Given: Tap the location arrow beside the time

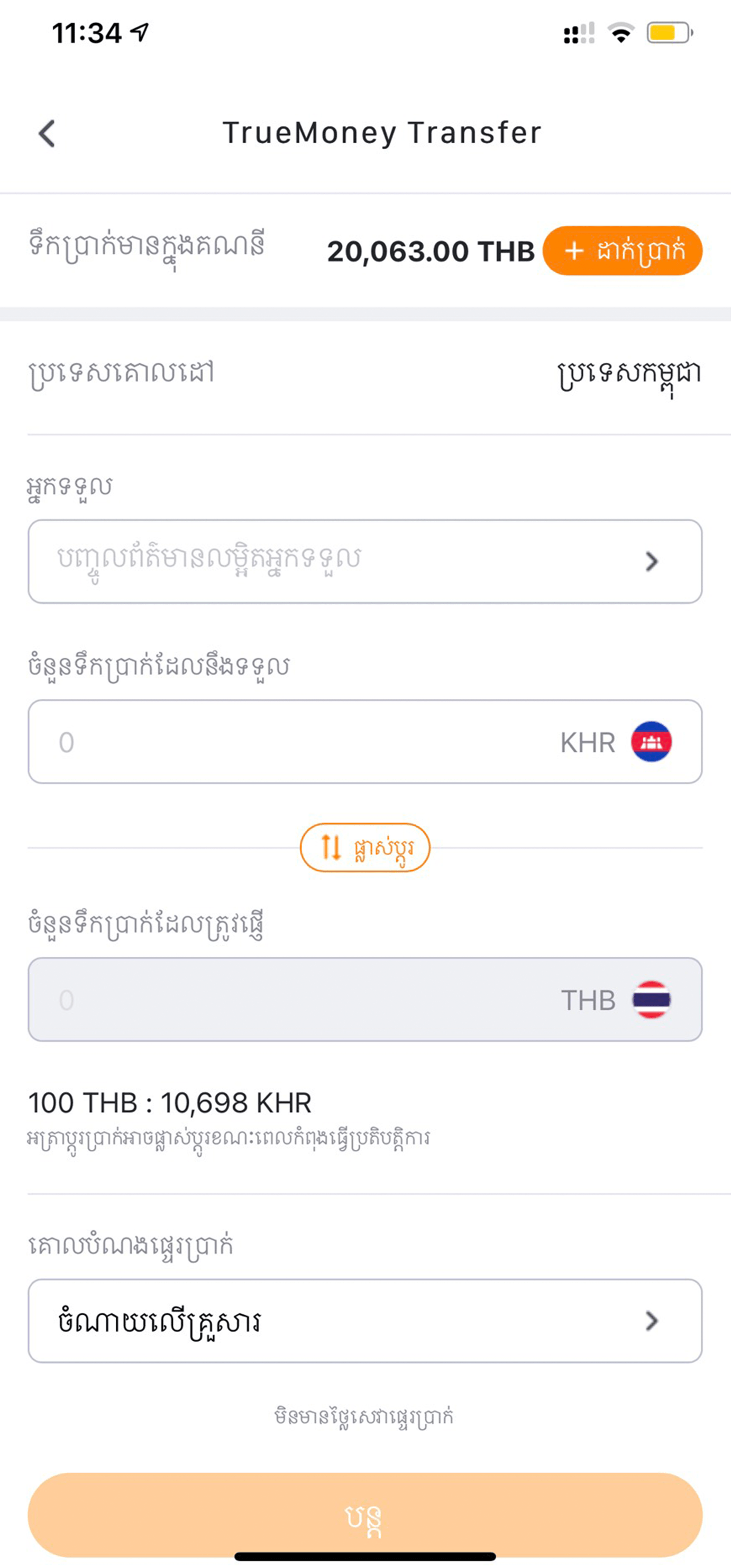Looking at the screenshot, I should tap(140, 32).
